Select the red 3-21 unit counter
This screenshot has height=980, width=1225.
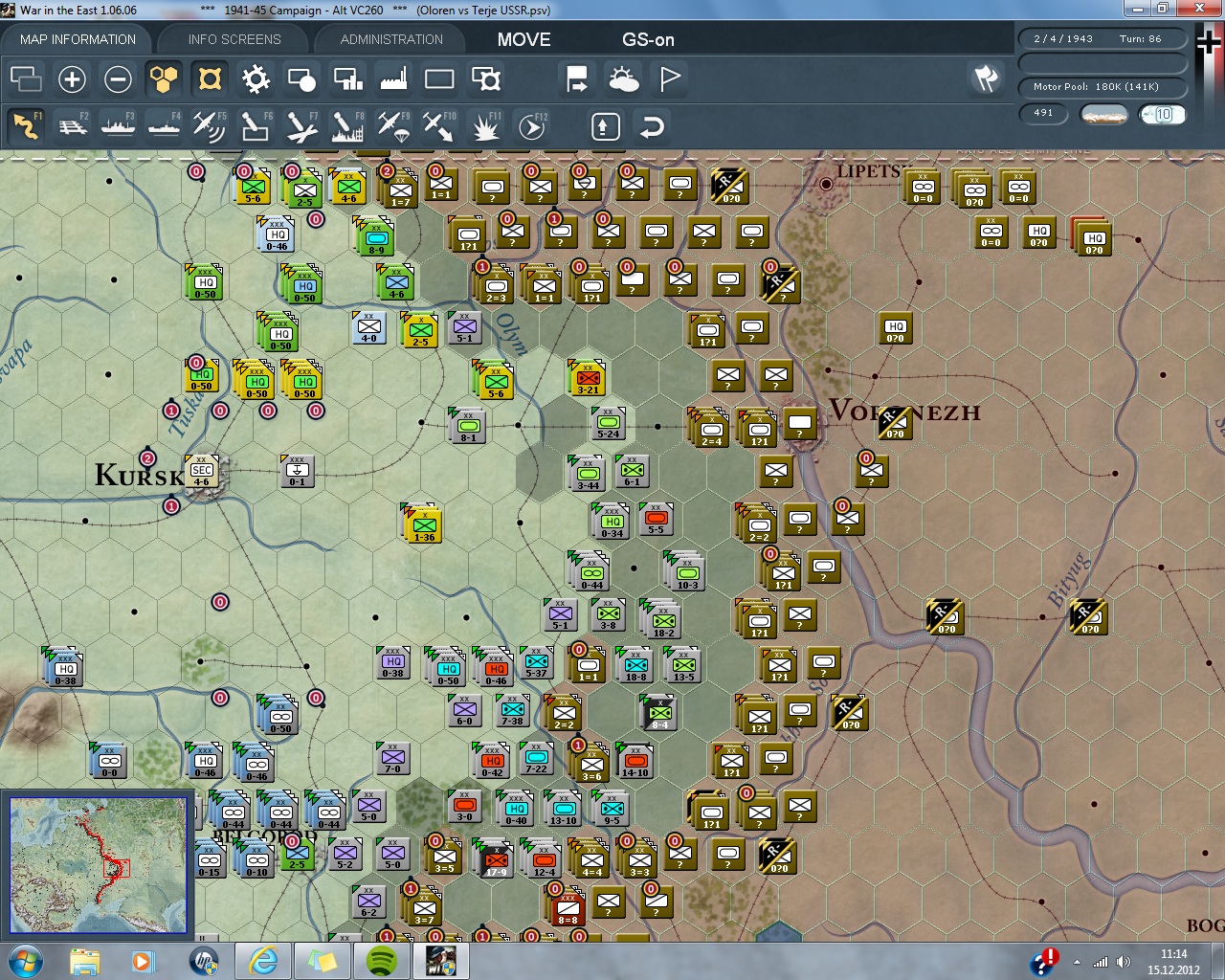[x=589, y=380]
